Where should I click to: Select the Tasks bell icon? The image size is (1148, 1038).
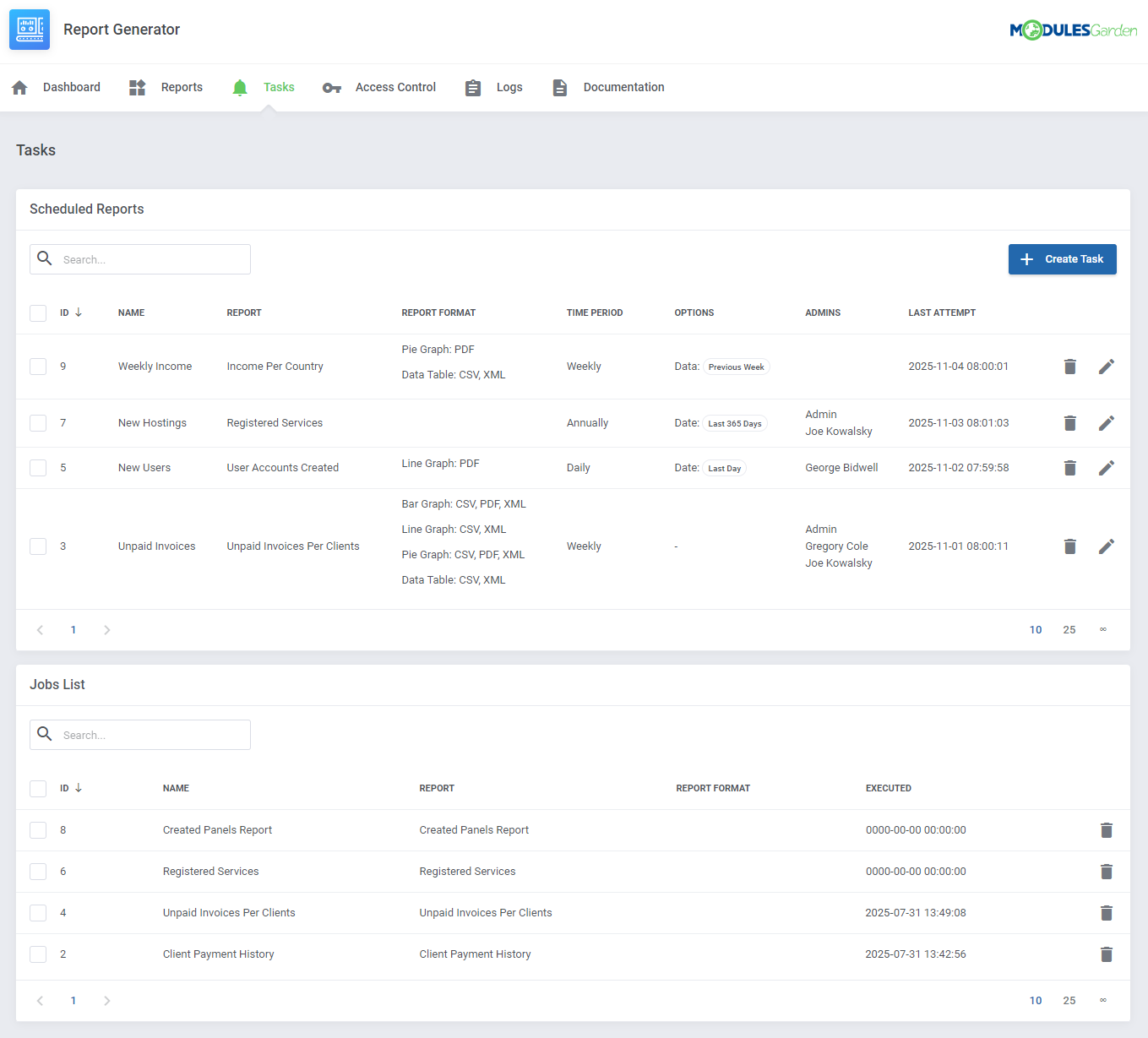(239, 87)
